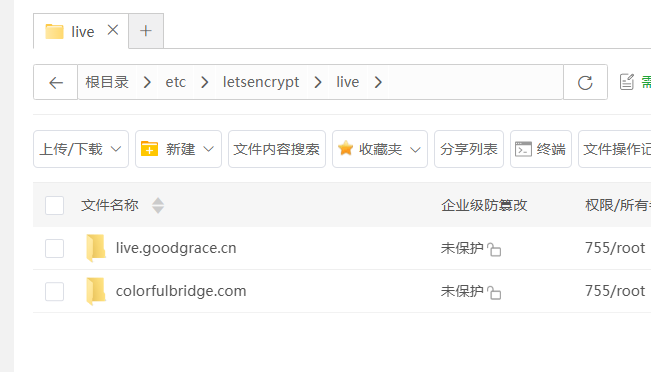Expand the 新建 dropdown menu
Screen dimensions: 651x372
click(179, 149)
